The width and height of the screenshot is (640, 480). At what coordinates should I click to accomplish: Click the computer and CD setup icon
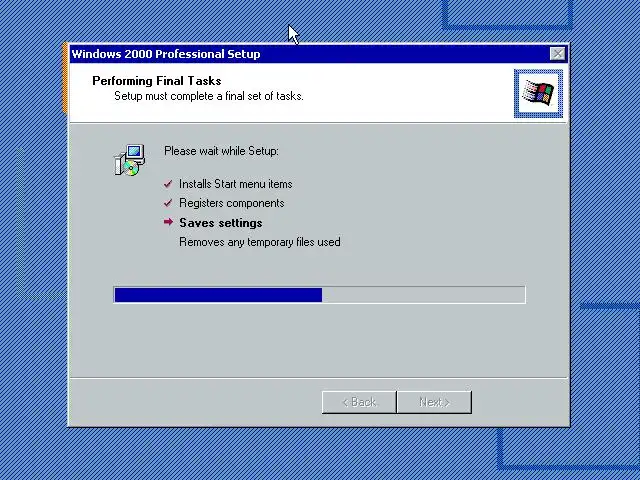tap(129, 160)
